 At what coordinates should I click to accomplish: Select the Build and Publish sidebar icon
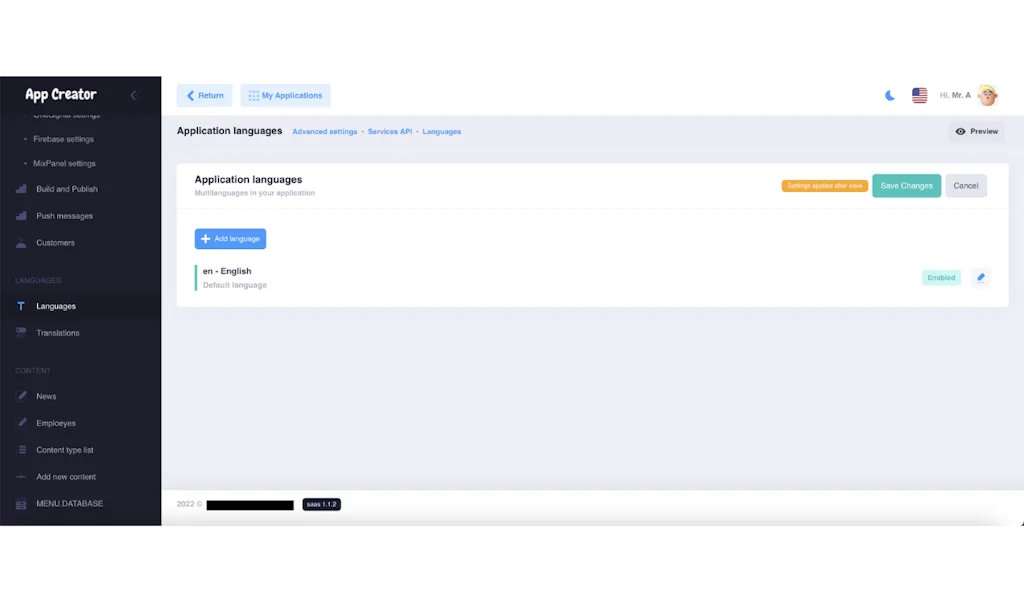point(21,189)
